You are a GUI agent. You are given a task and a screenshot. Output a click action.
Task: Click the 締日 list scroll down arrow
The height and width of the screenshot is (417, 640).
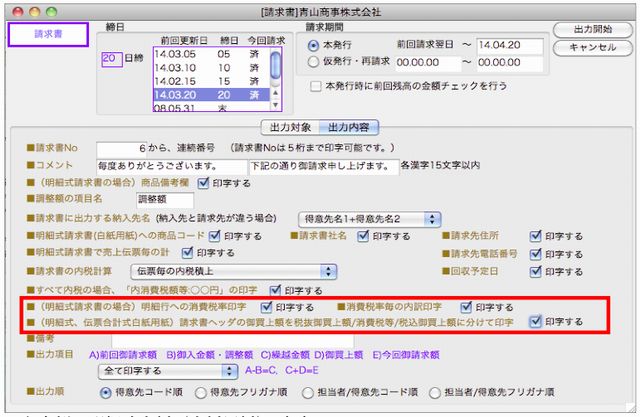(x=276, y=105)
